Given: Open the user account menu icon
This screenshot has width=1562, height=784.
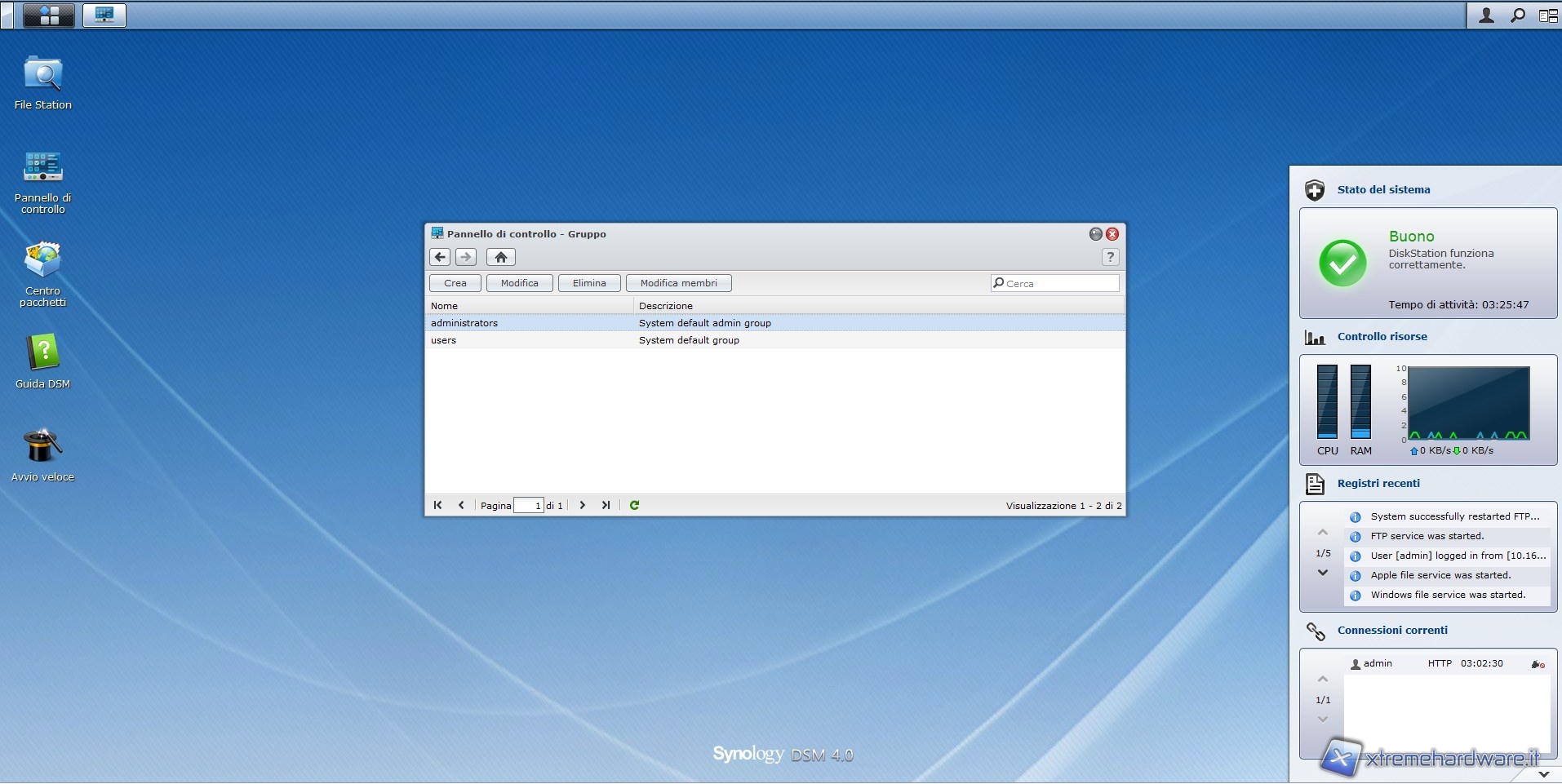Looking at the screenshot, I should point(1486,15).
